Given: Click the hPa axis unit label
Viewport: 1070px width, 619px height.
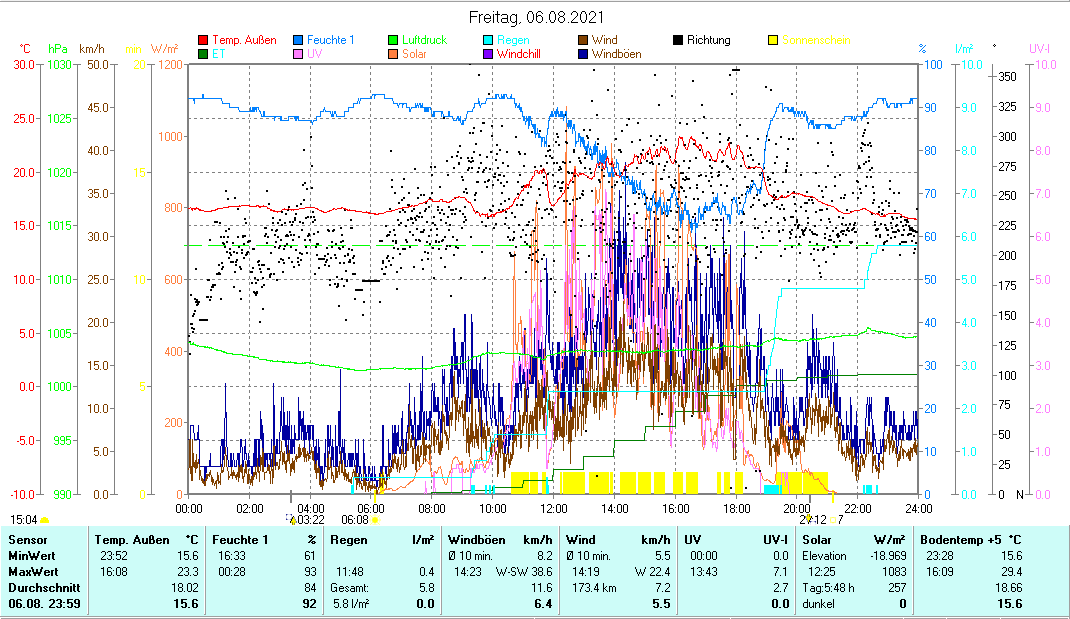Looking at the screenshot, I should click(59, 49).
